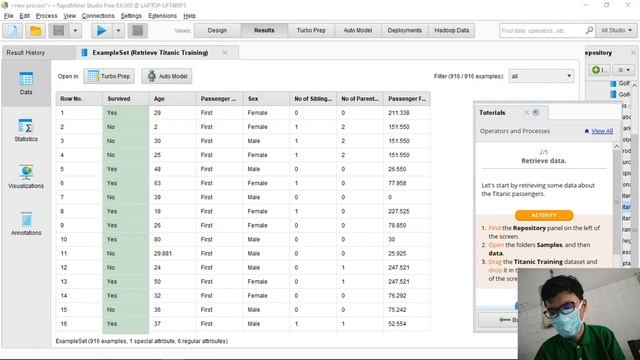Expand the save options dropdown arrow
640x360 pixels.
coord(75,31)
